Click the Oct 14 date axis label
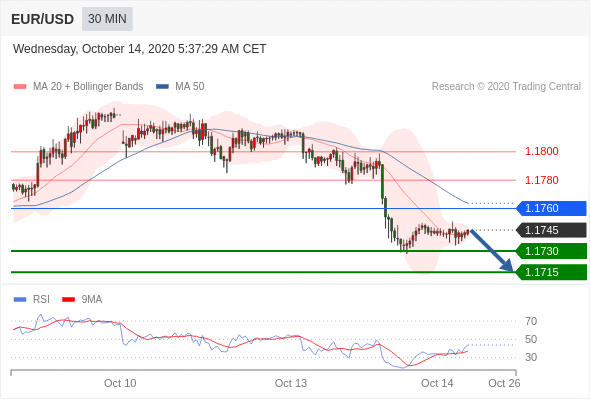The width and height of the screenshot is (590, 400). click(x=437, y=383)
